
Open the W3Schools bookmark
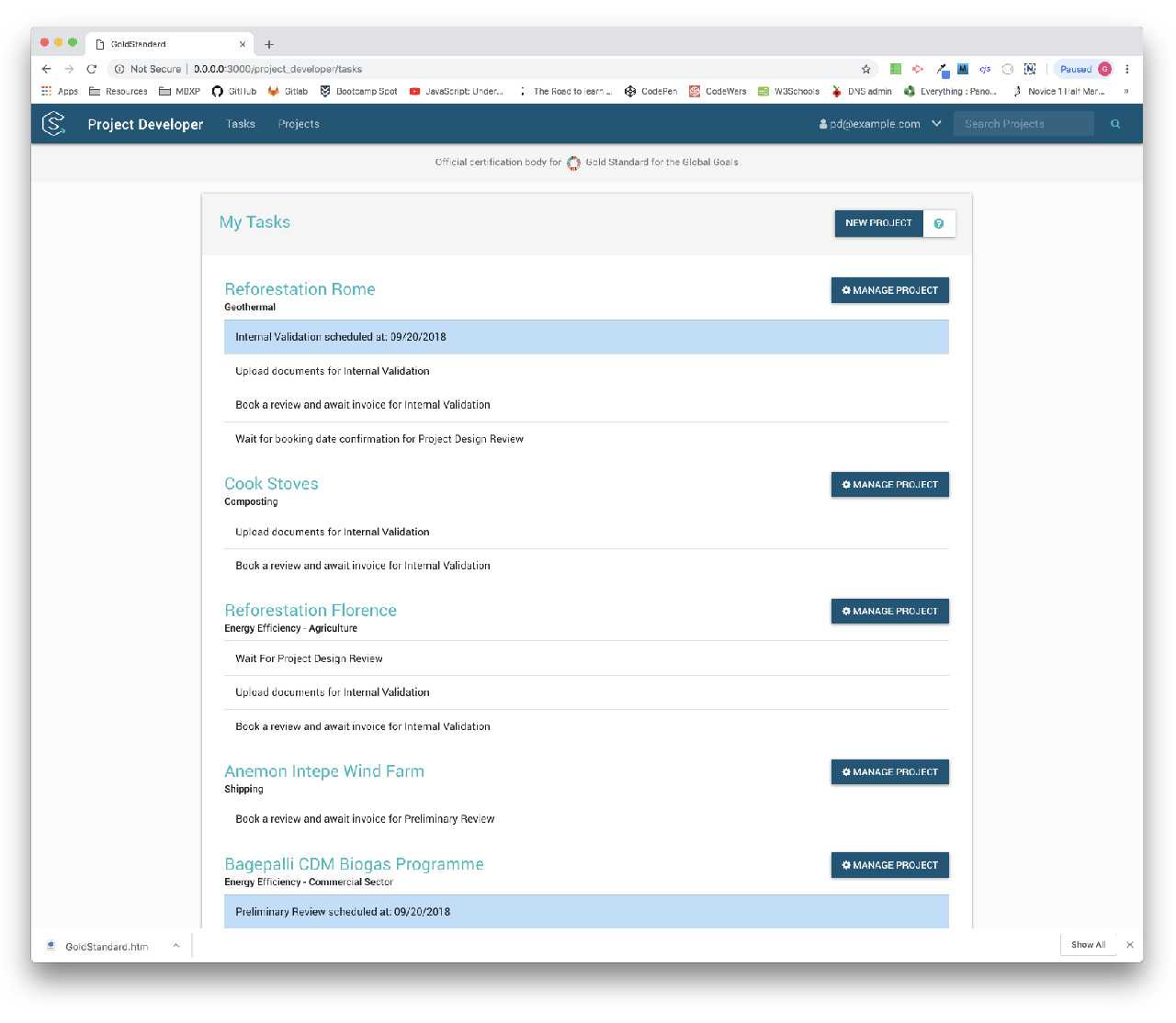pyautogui.click(x=788, y=91)
